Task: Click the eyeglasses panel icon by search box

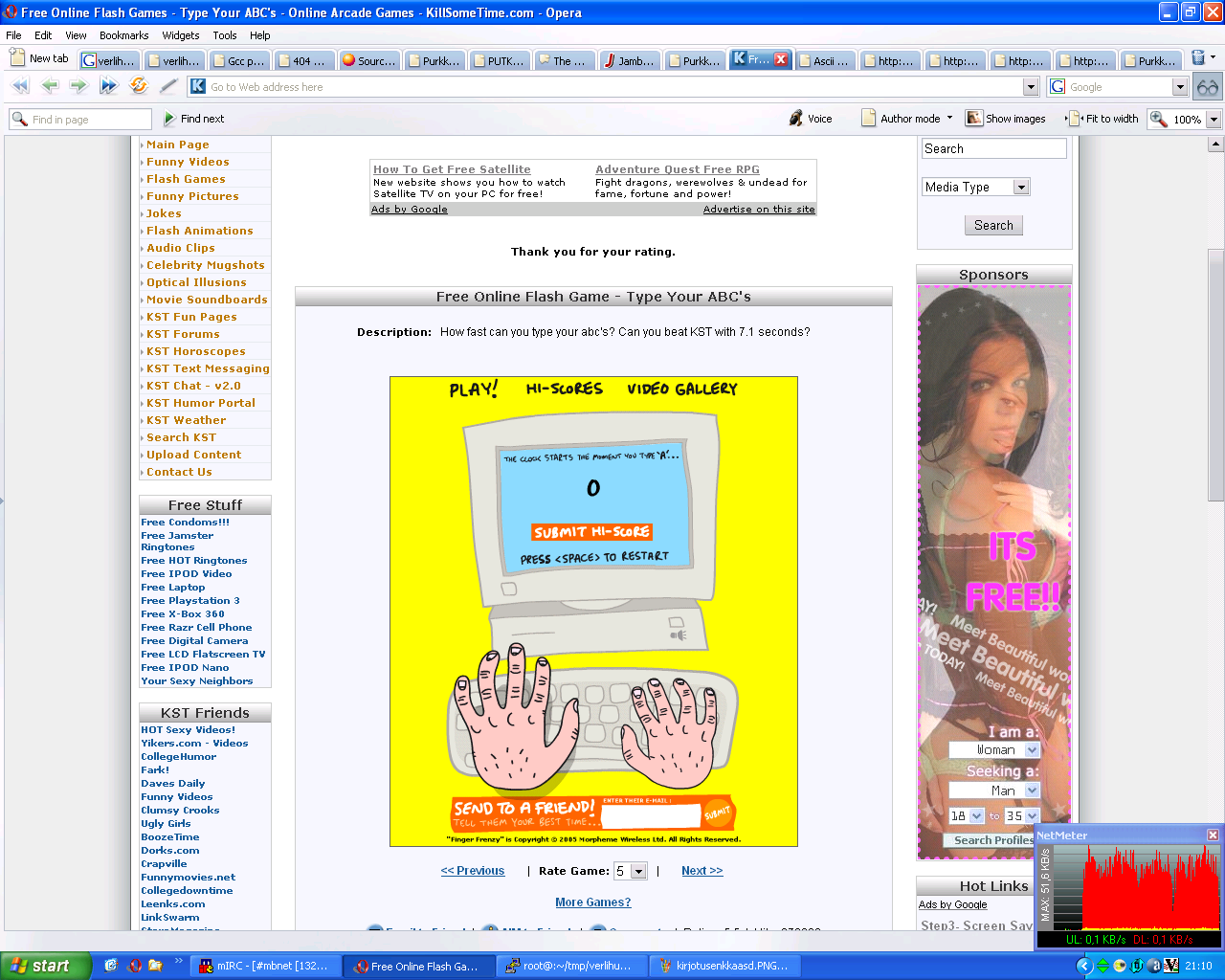Action: (x=1208, y=87)
